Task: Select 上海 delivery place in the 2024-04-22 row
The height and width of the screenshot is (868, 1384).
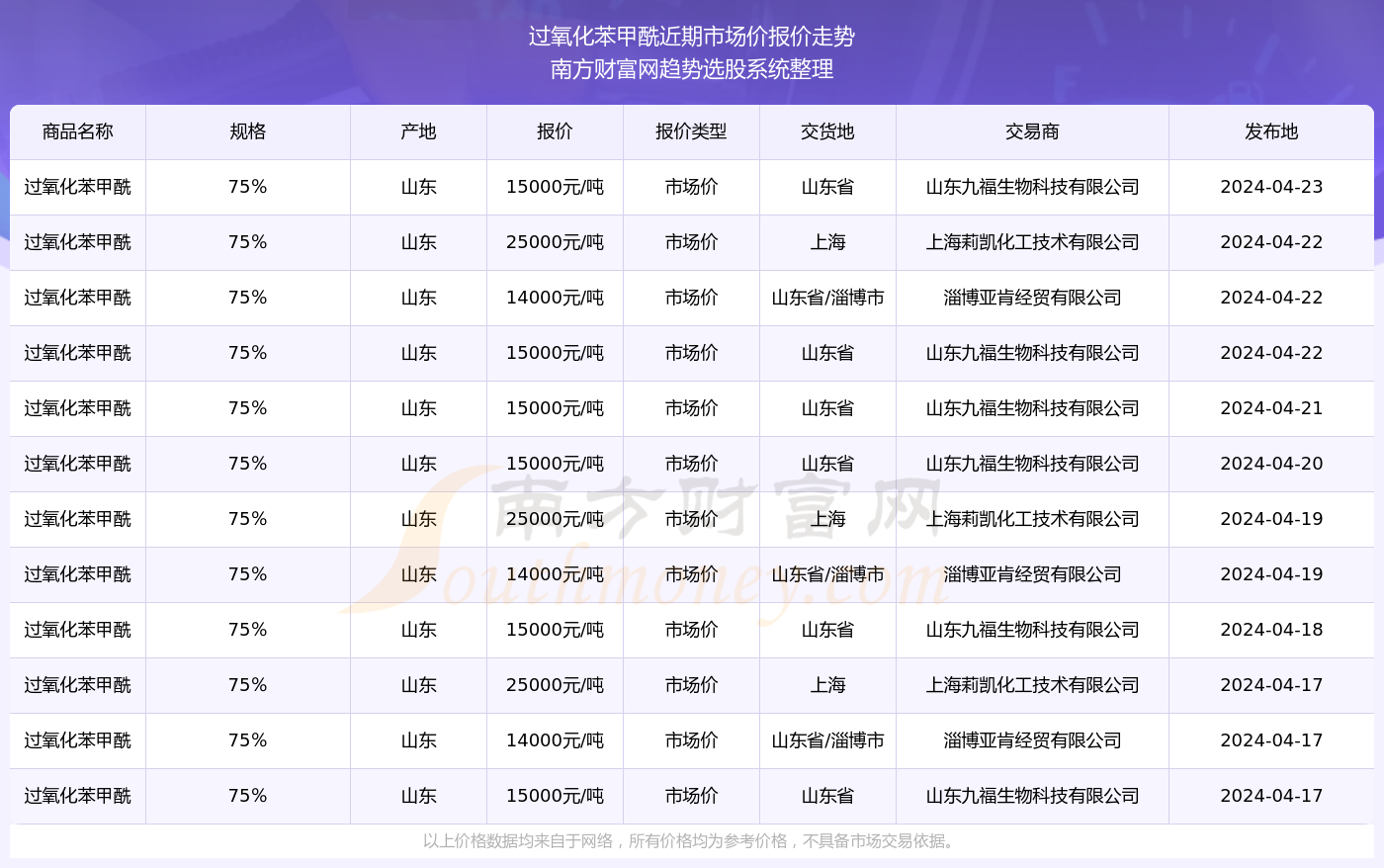Action: tap(827, 242)
